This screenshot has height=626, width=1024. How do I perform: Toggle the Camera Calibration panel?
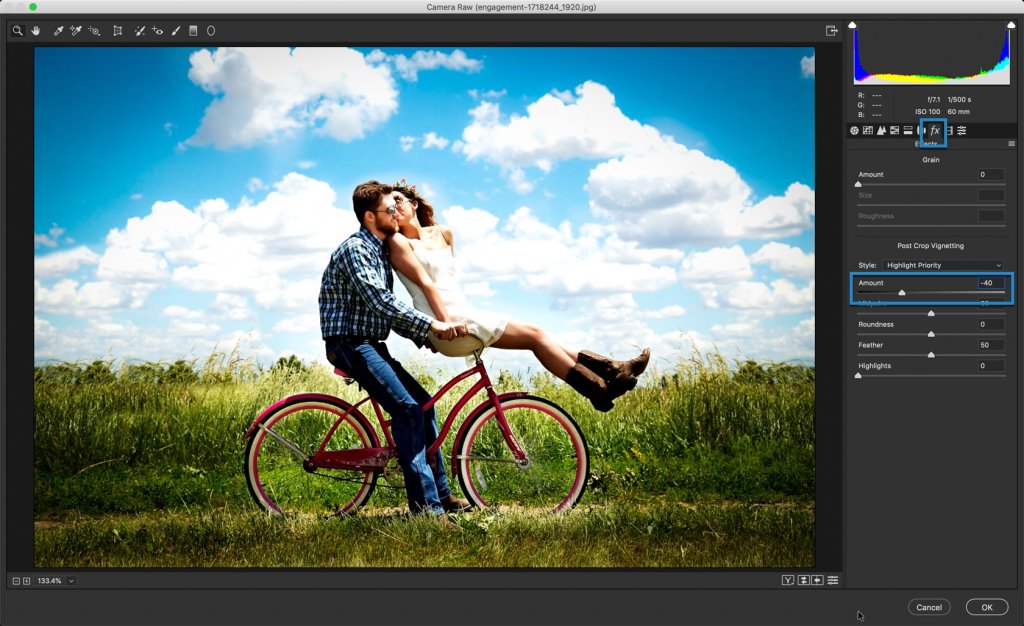pos(950,130)
